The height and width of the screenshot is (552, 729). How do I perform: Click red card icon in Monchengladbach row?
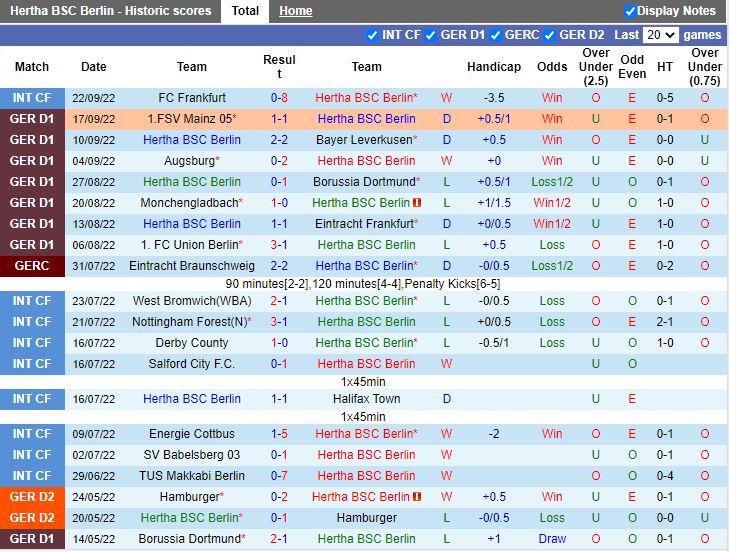(417, 203)
